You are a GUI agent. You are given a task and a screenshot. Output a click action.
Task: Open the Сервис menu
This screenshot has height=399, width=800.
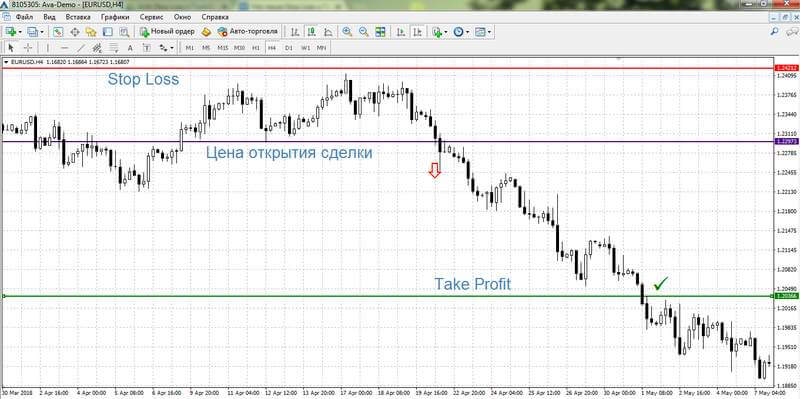[x=152, y=17]
